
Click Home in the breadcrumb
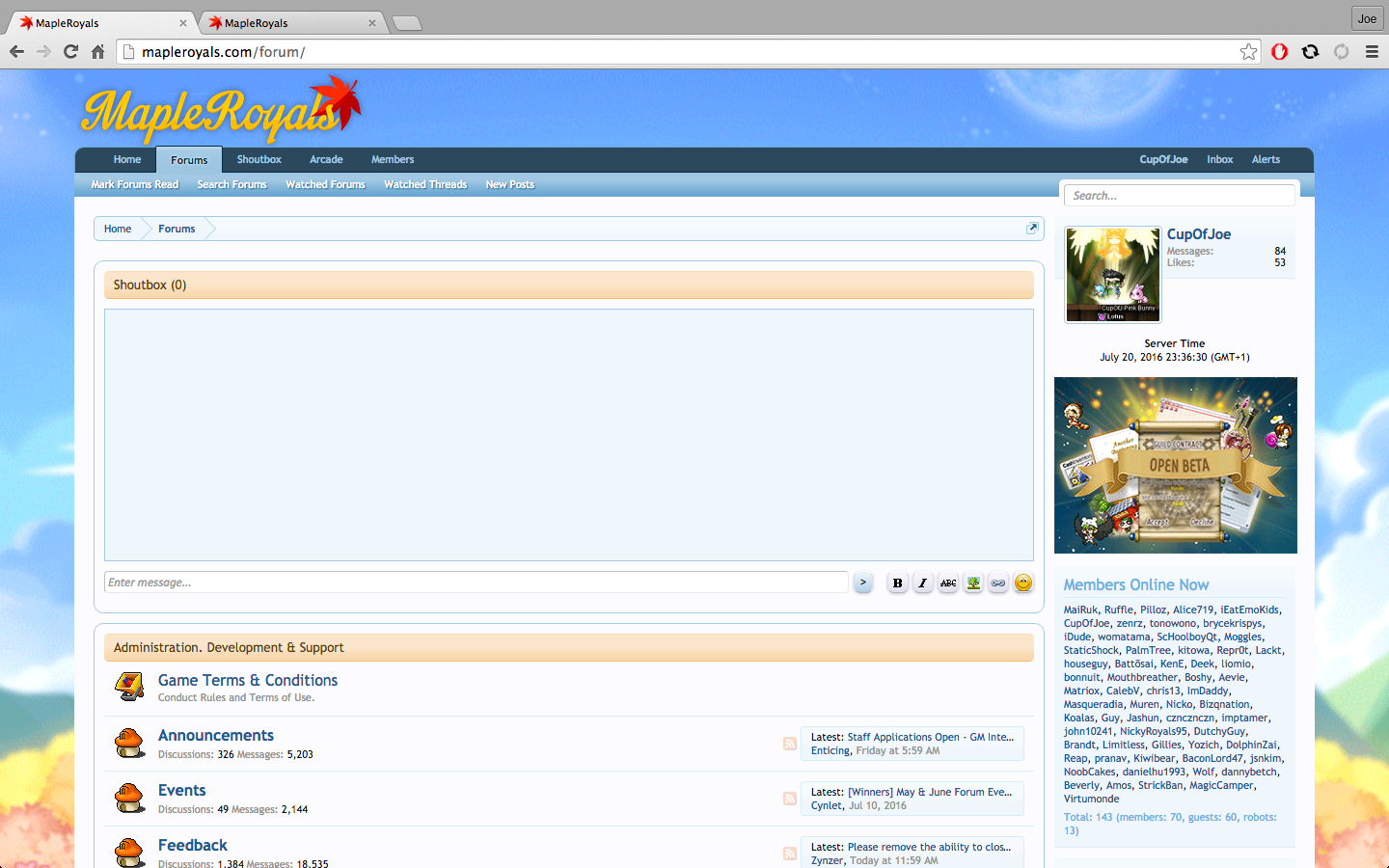[118, 230]
